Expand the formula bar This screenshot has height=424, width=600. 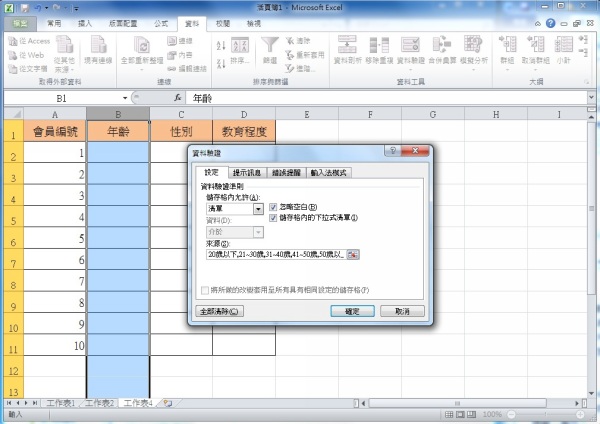coord(591,98)
